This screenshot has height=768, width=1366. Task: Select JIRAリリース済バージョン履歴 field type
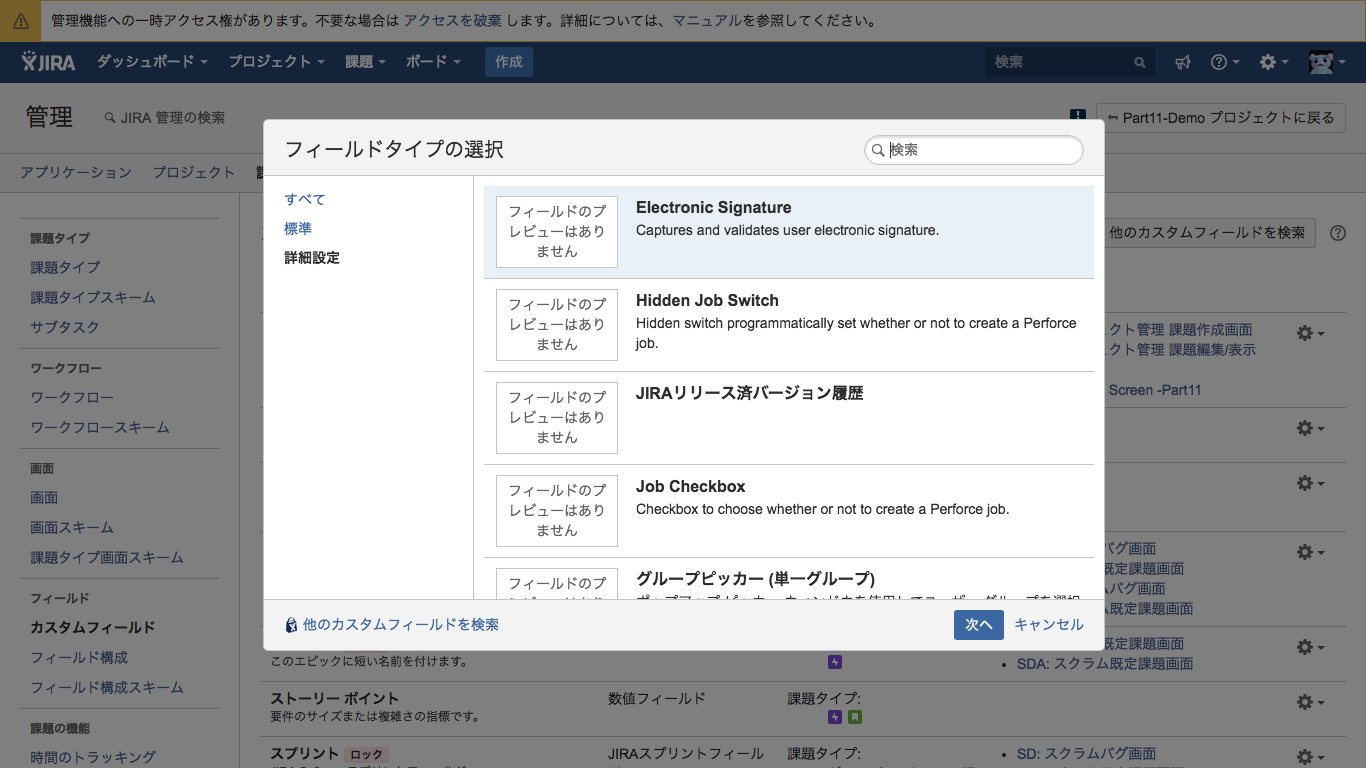789,418
